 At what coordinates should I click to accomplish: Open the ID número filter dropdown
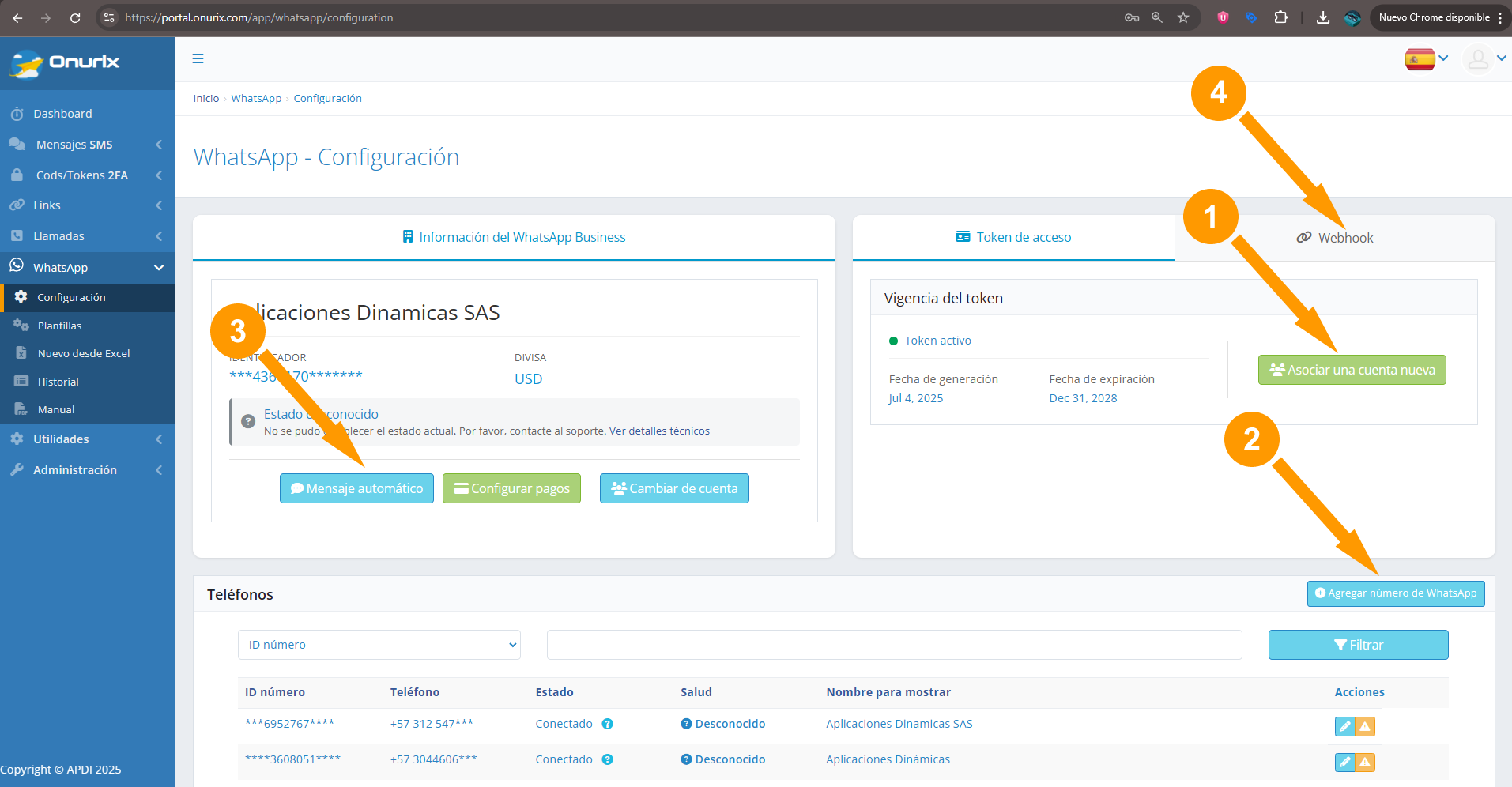pyautogui.click(x=379, y=645)
